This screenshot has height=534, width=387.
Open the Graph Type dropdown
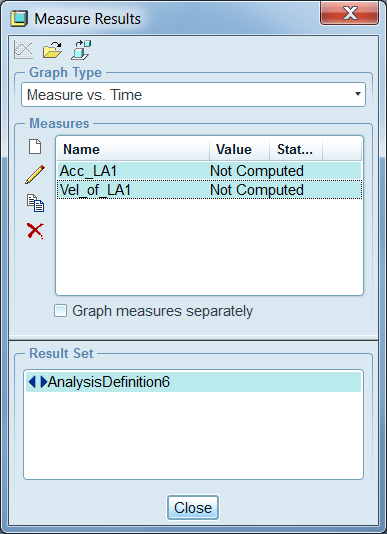193,94
